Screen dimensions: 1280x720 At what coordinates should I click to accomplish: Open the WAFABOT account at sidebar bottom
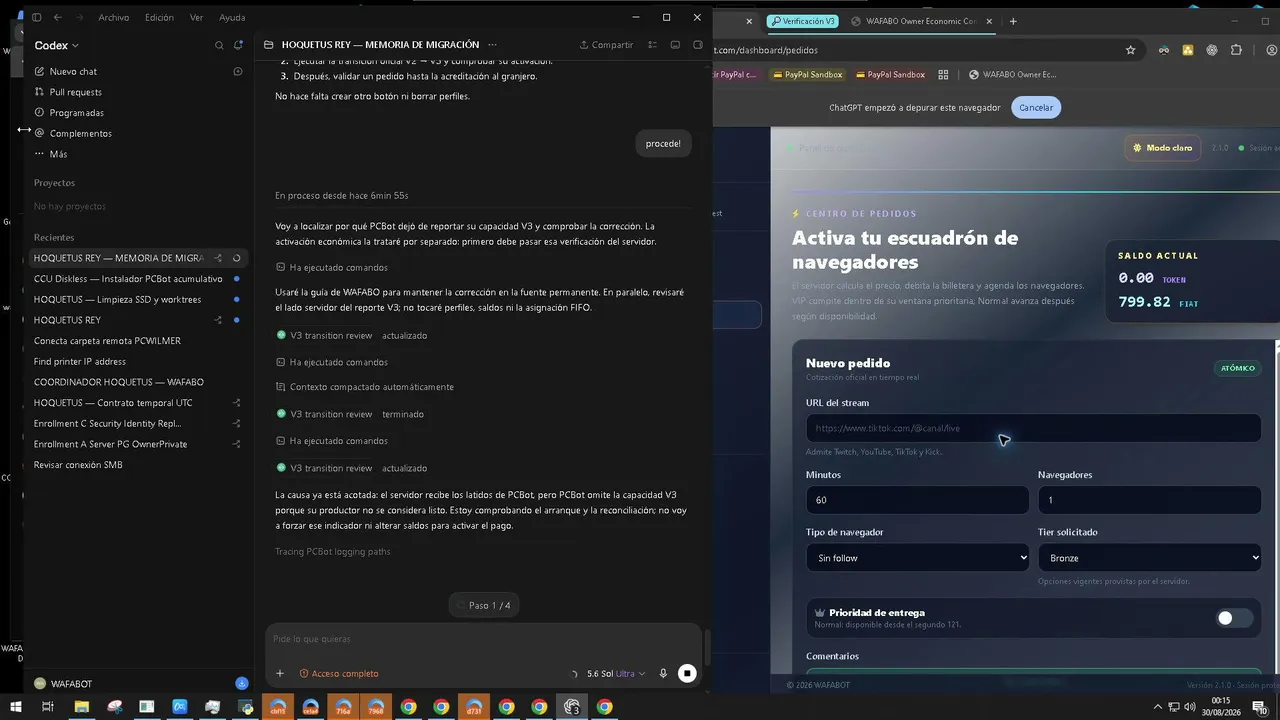63,684
